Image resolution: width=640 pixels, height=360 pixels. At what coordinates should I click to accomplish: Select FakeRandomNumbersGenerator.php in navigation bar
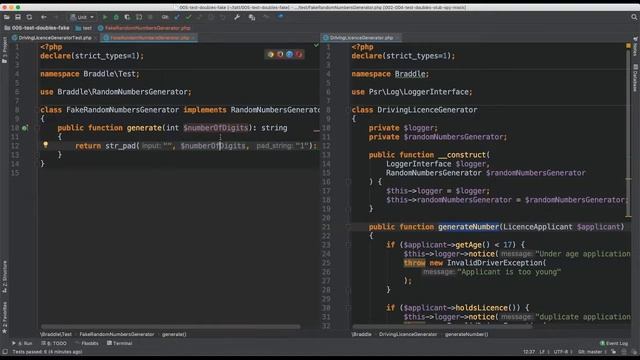coord(144,28)
